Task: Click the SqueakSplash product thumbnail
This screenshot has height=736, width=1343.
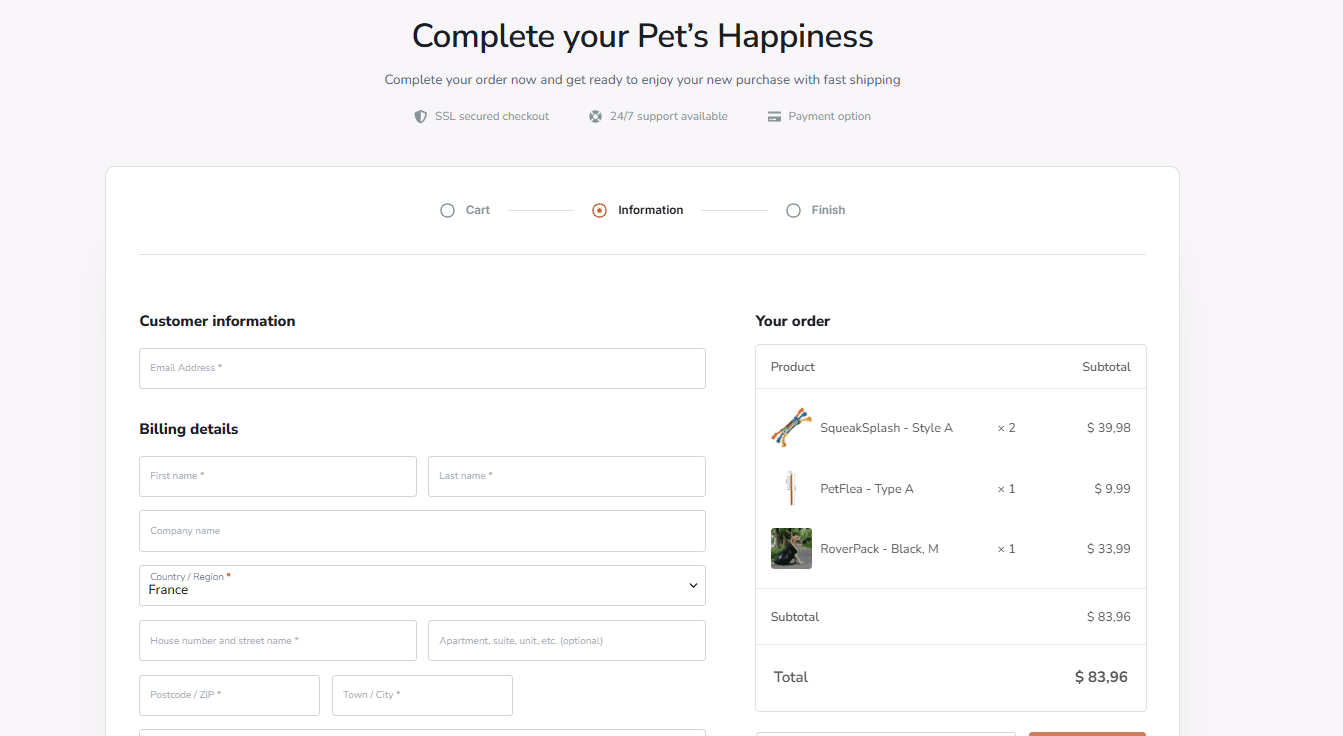Action: (x=791, y=427)
